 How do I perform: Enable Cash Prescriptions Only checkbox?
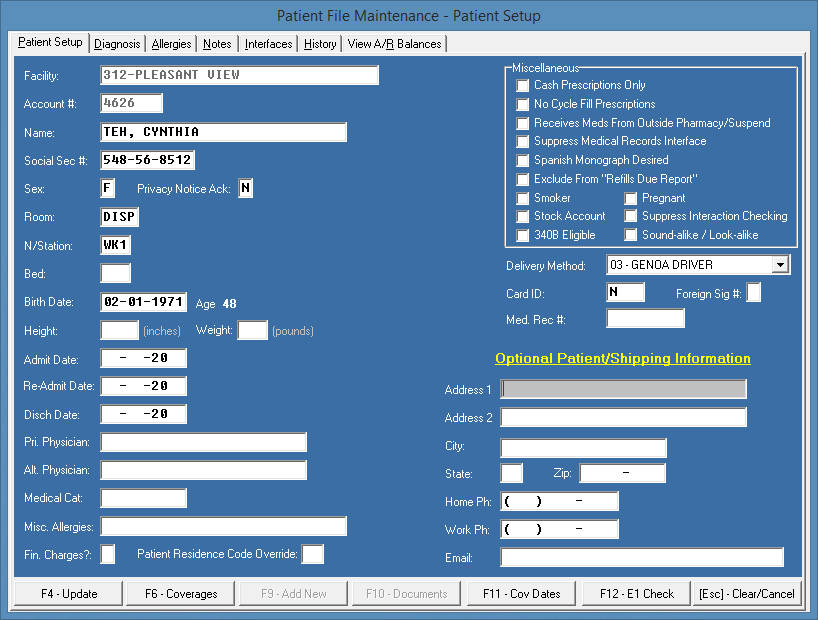click(523, 86)
